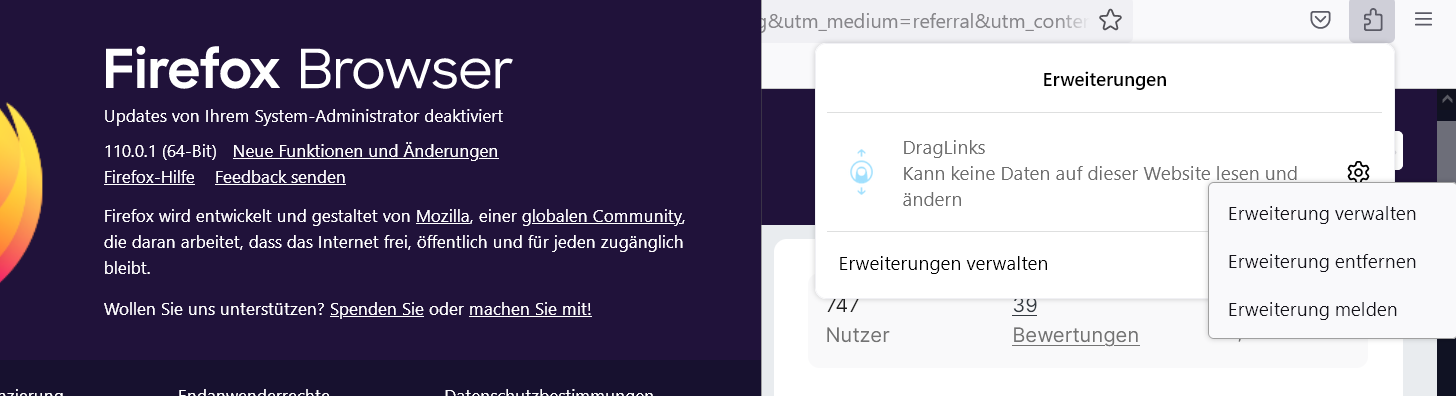Open the hamburger application menu

click(1423, 20)
